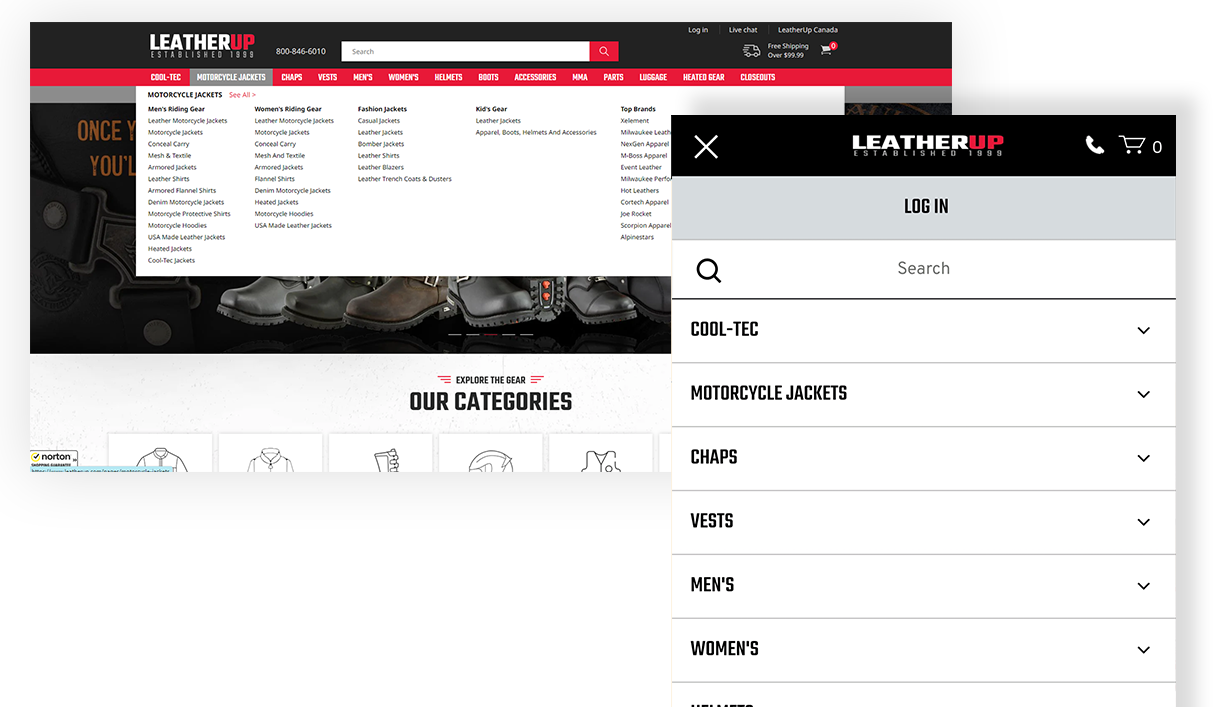Click the LeatherUp logo in desktop header
Screen dimensions: 1213x707
tap(202, 45)
